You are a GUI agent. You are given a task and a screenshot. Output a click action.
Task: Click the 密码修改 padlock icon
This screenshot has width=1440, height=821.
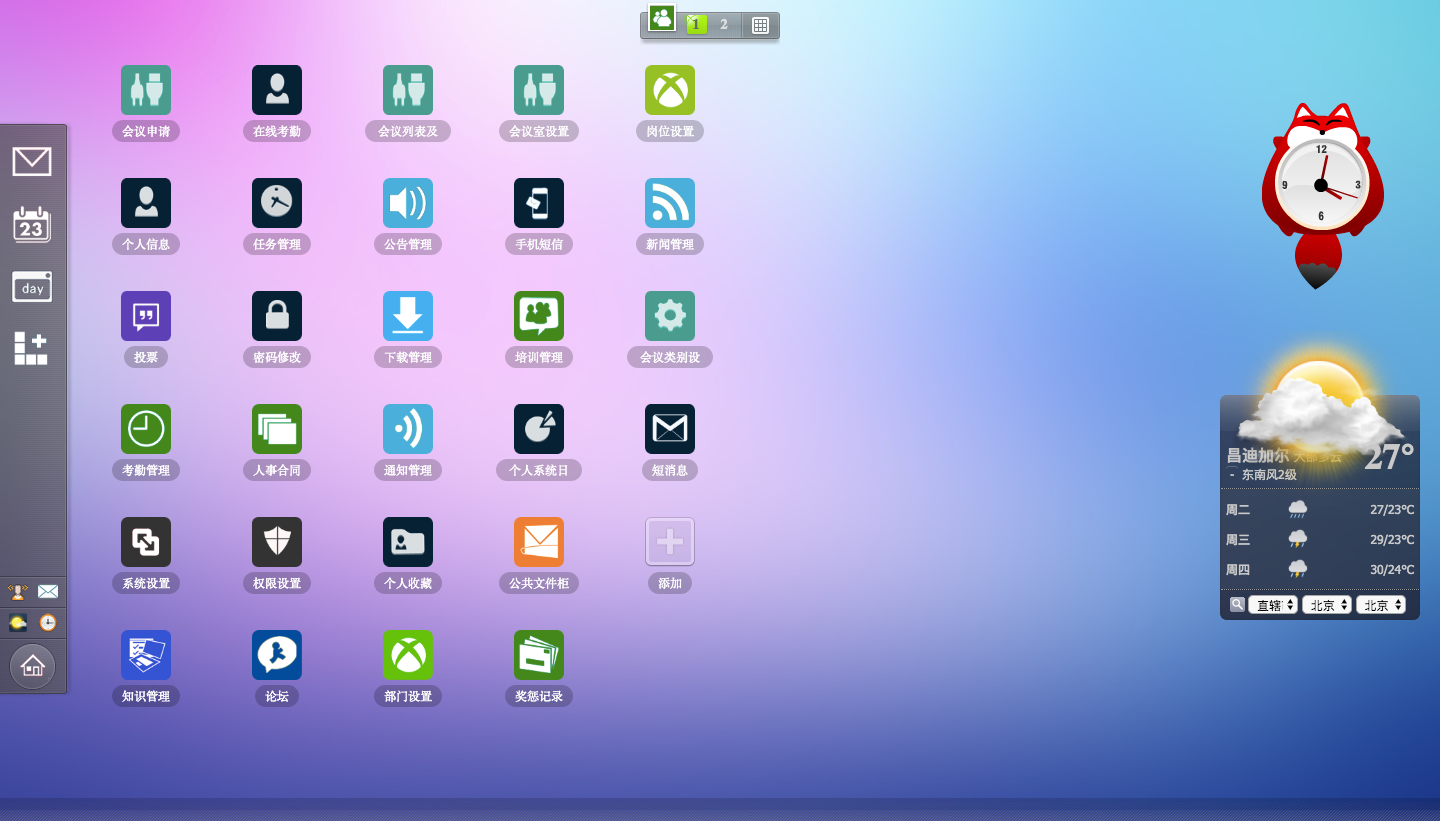(277, 316)
